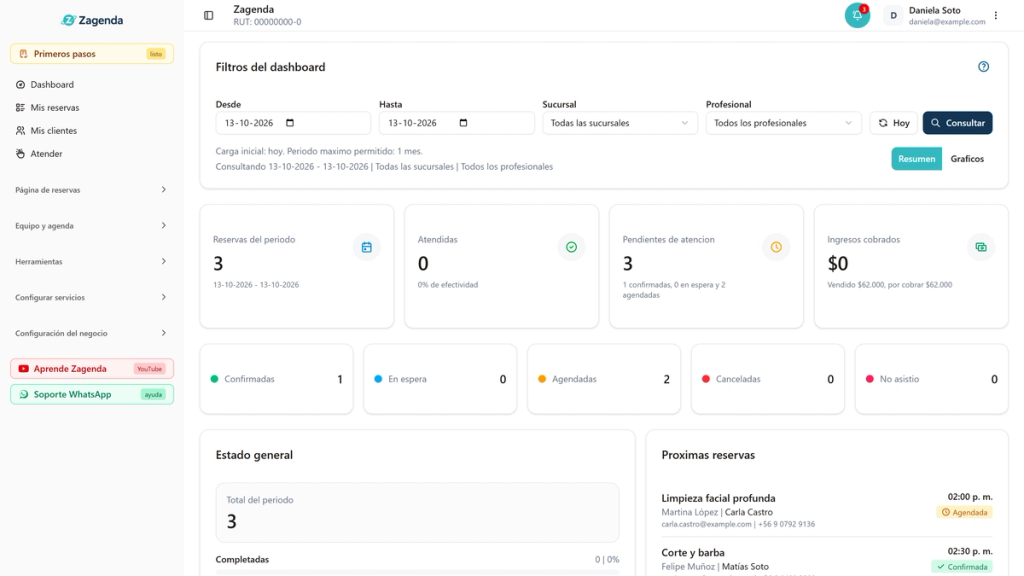The height and width of the screenshot is (576, 1024).
Task: Click the Mis clientes people icon
Action: pyautogui.click(x=20, y=131)
